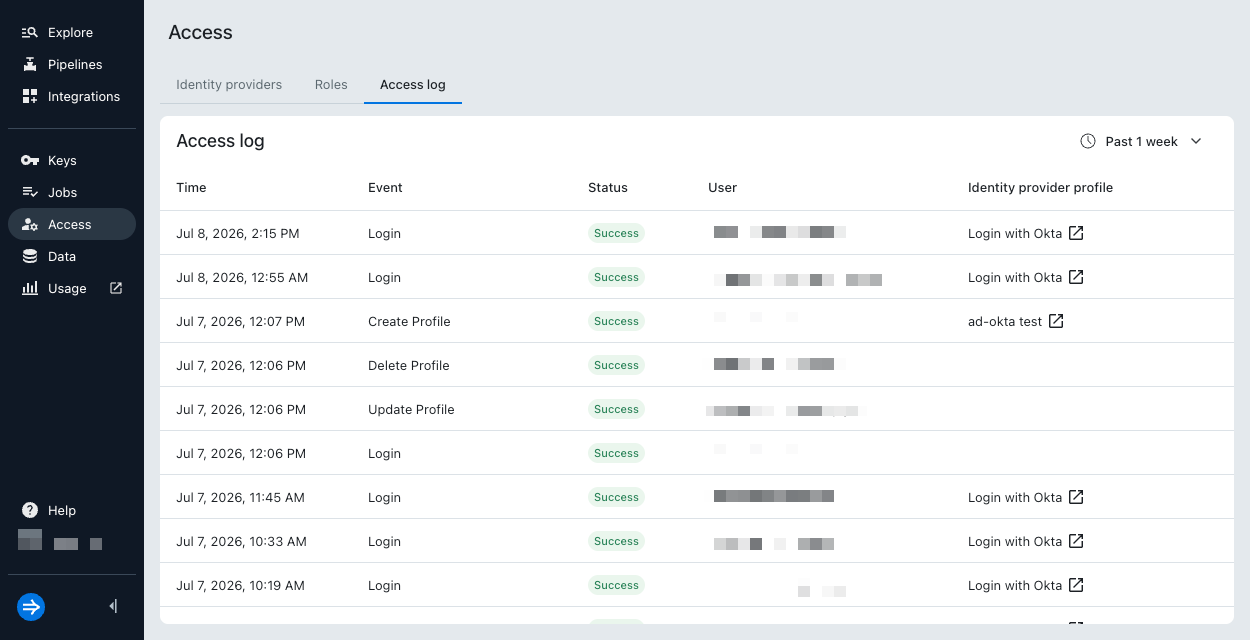
Task: Click Login with Okta on 10:33 AM row
Action: pos(1015,541)
